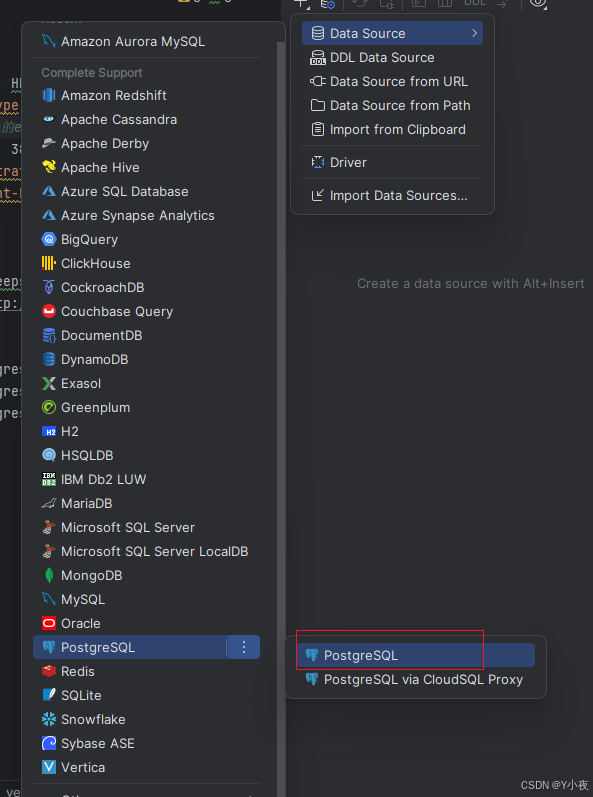The height and width of the screenshot is (797, 593).
Task: Click the CockroachDB icon
Action: (49, 288)
